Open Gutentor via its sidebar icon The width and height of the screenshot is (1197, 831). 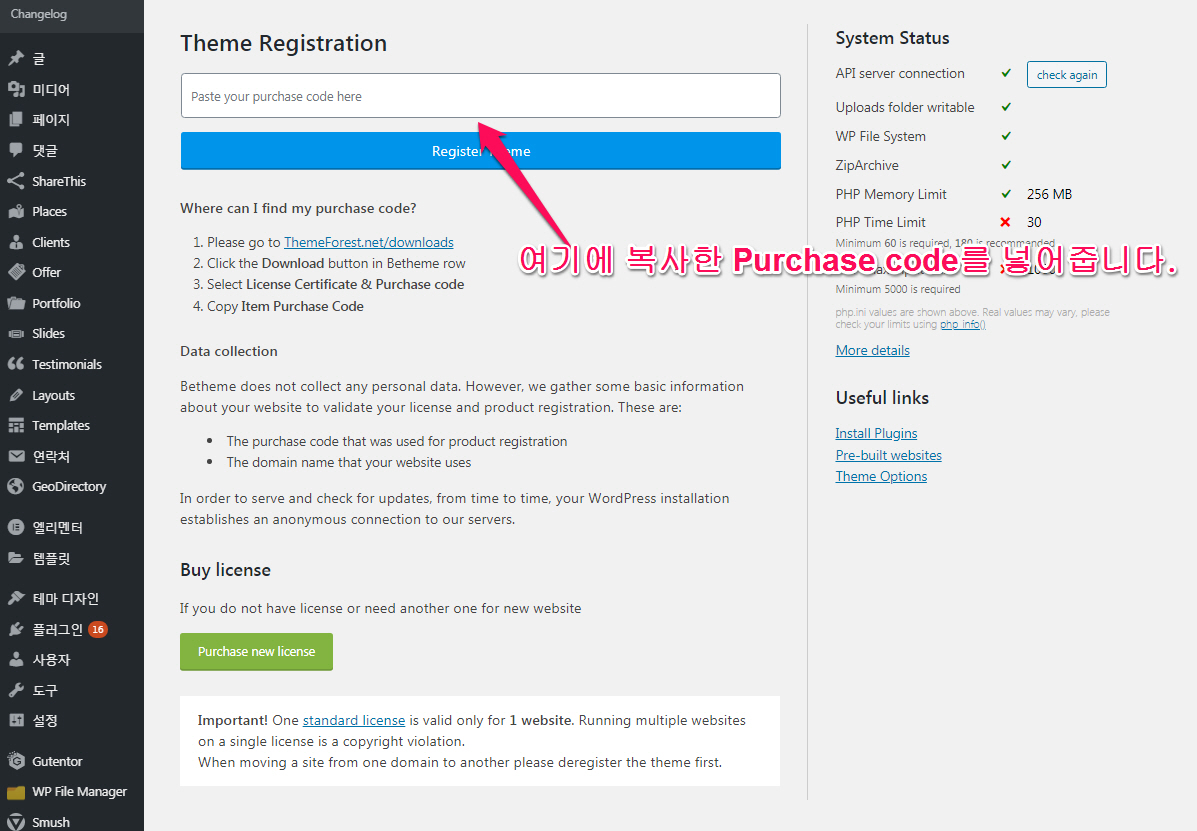(x=16, y=761)
